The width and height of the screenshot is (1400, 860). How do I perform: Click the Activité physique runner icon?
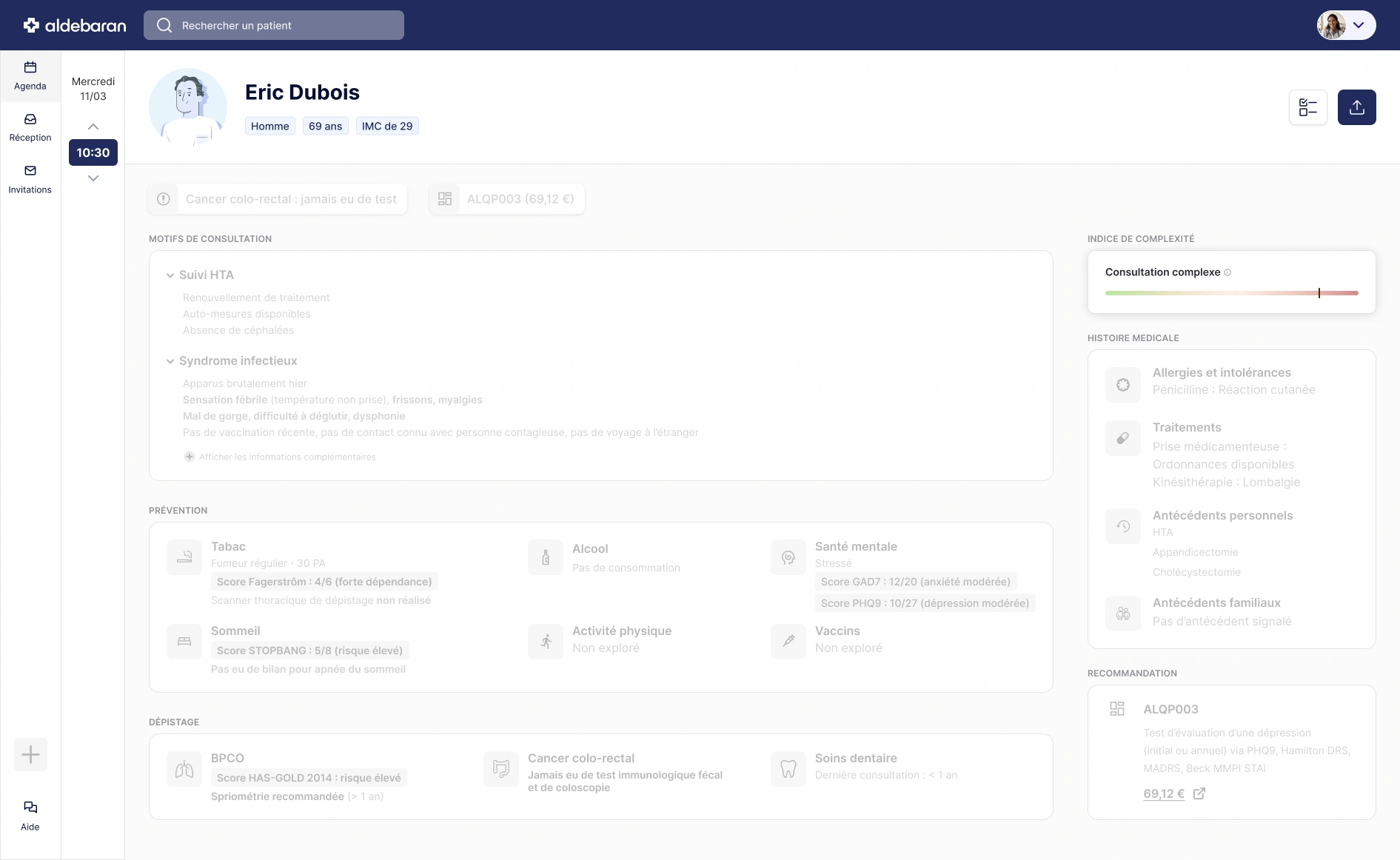pyautogui.click(x=546, y=642)
